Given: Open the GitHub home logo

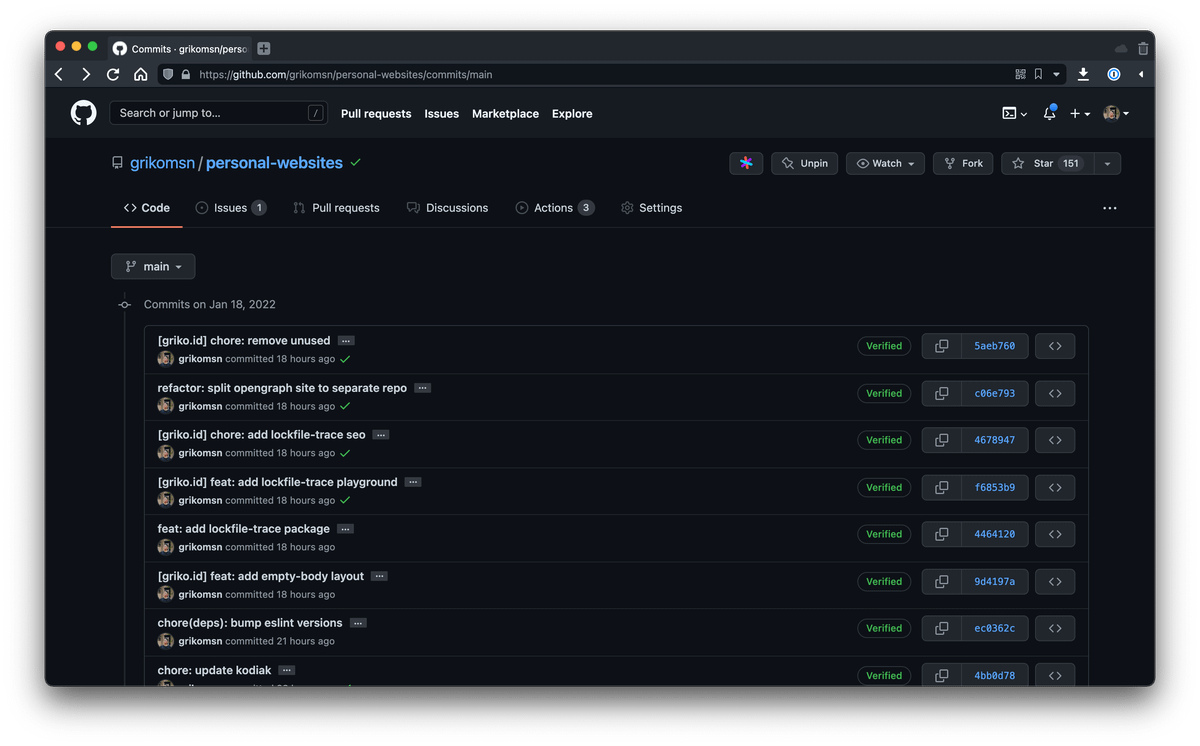Looking at the screenshot, I should pyautogui.click(x=84, y=113).
